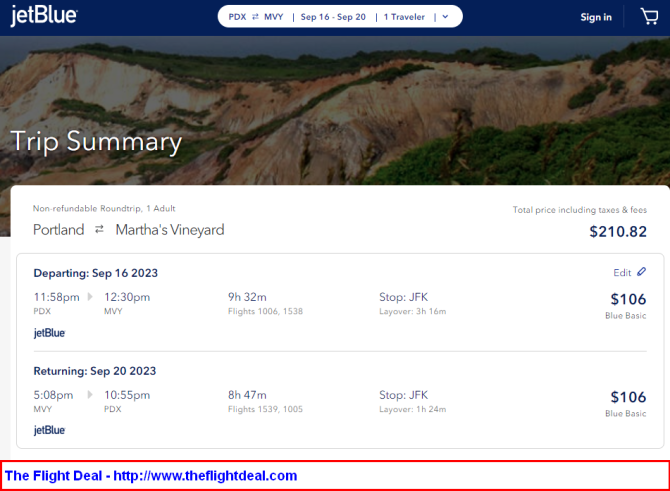Image resolution: width=670 pixels, height=491 pixels.
Task: Click Blue Basic under departing fare
Action: point(626,316)
